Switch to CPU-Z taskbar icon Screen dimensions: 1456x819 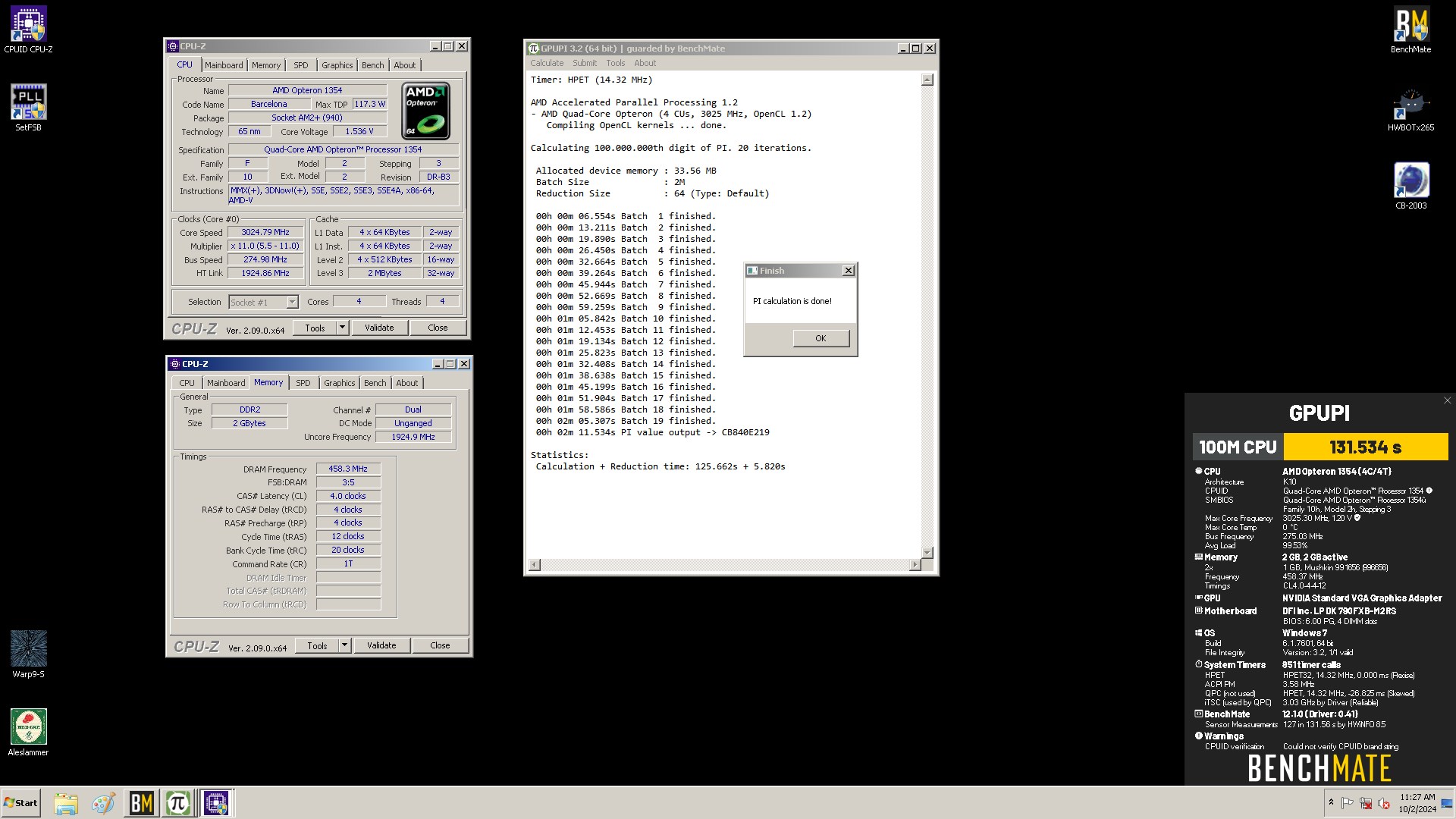215,803
